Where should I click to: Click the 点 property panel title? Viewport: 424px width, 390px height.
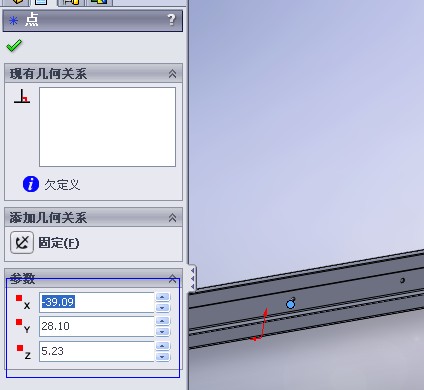coord(32,20)
